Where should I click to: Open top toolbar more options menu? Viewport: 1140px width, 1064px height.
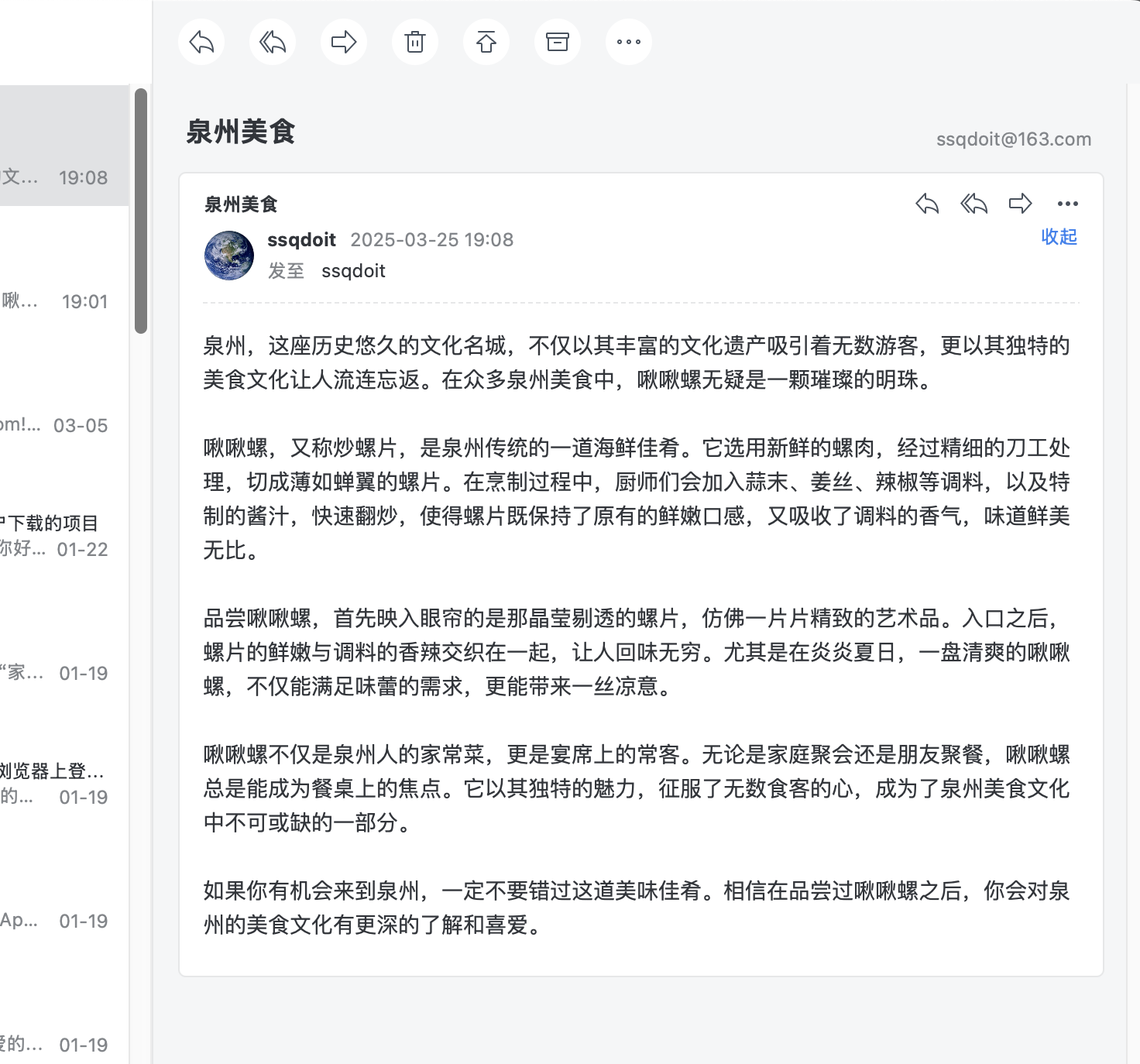pos(629,42)
